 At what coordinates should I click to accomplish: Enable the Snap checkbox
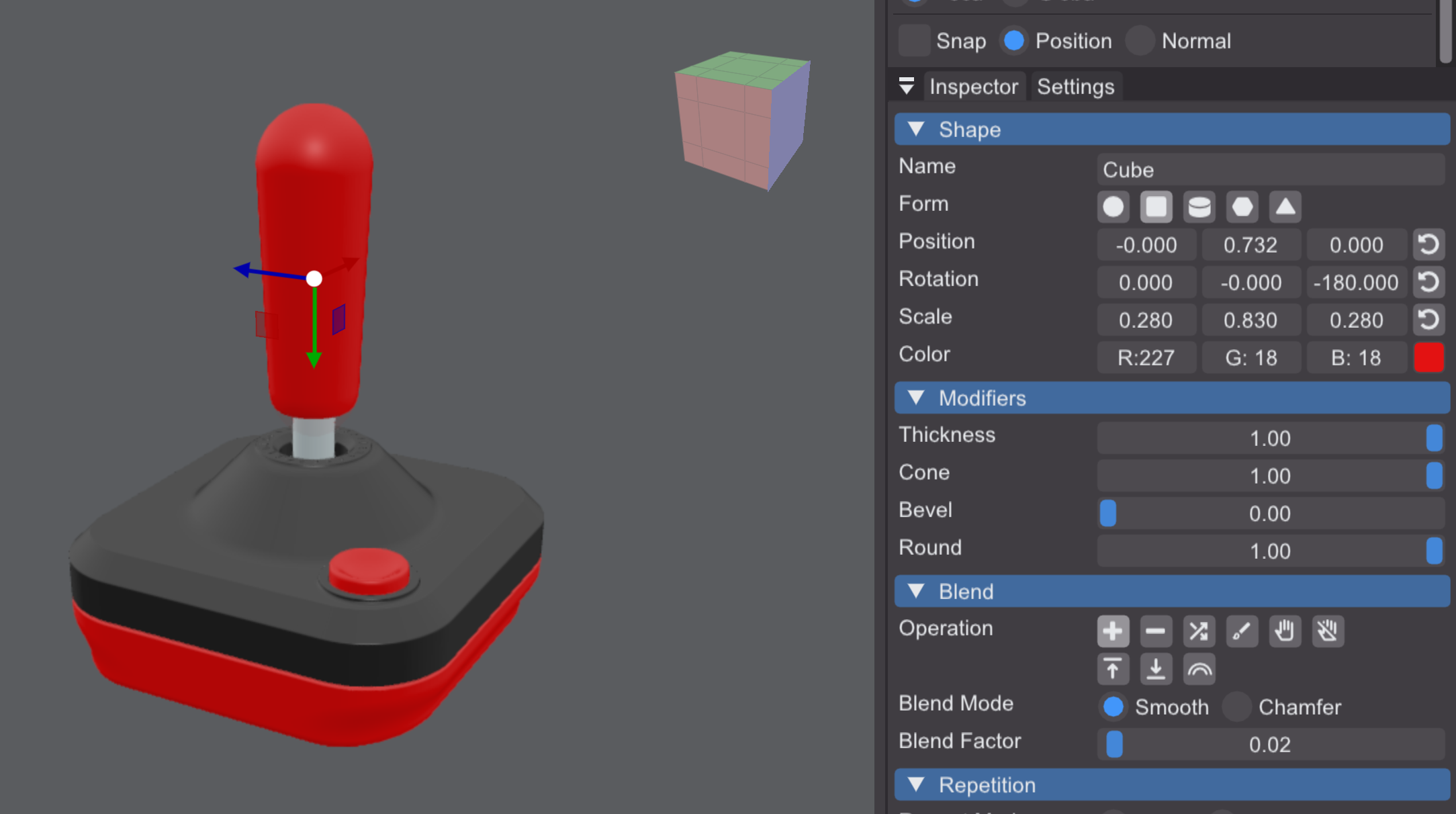coord(914,41)
